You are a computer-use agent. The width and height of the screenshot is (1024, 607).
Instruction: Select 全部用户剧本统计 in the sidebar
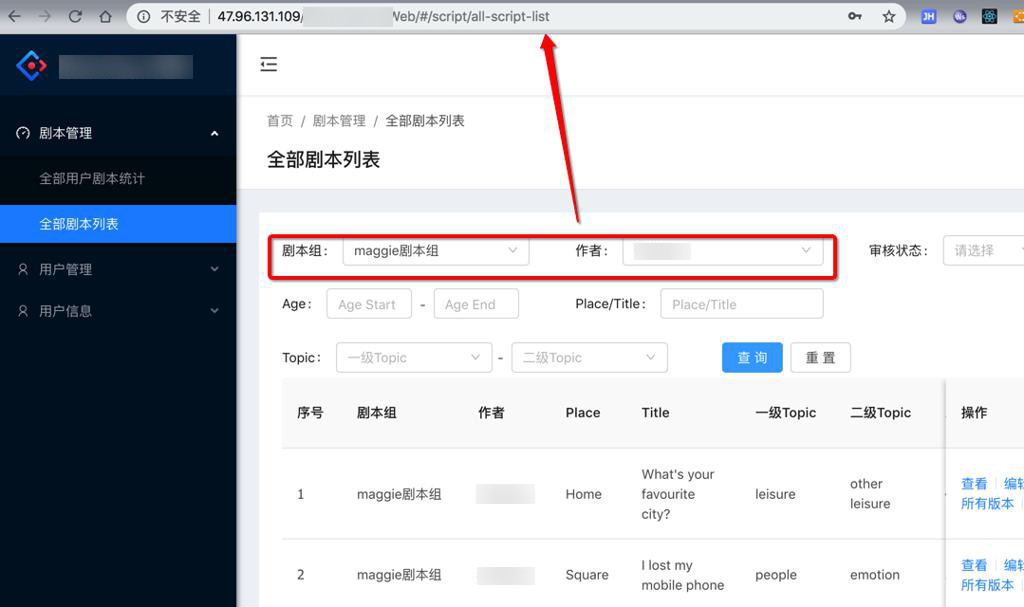point(92,178)
